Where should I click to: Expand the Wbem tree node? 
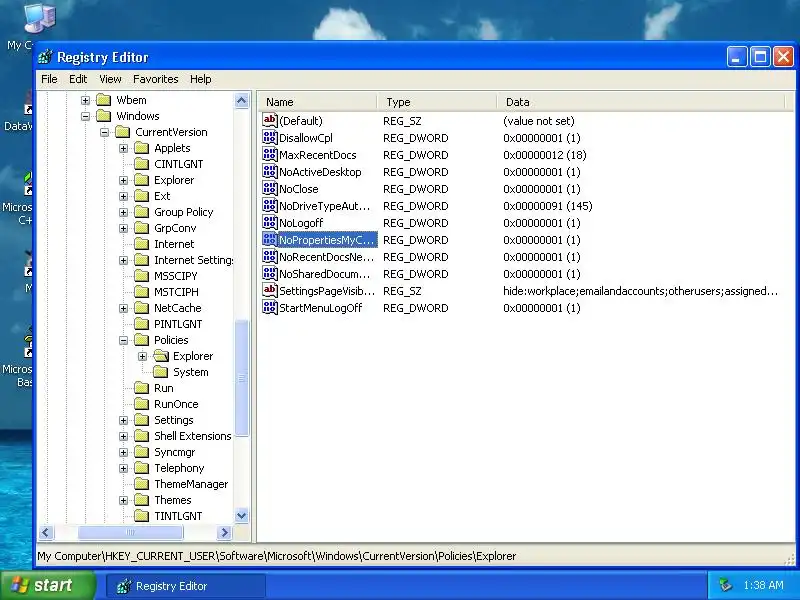click(85, 100)
